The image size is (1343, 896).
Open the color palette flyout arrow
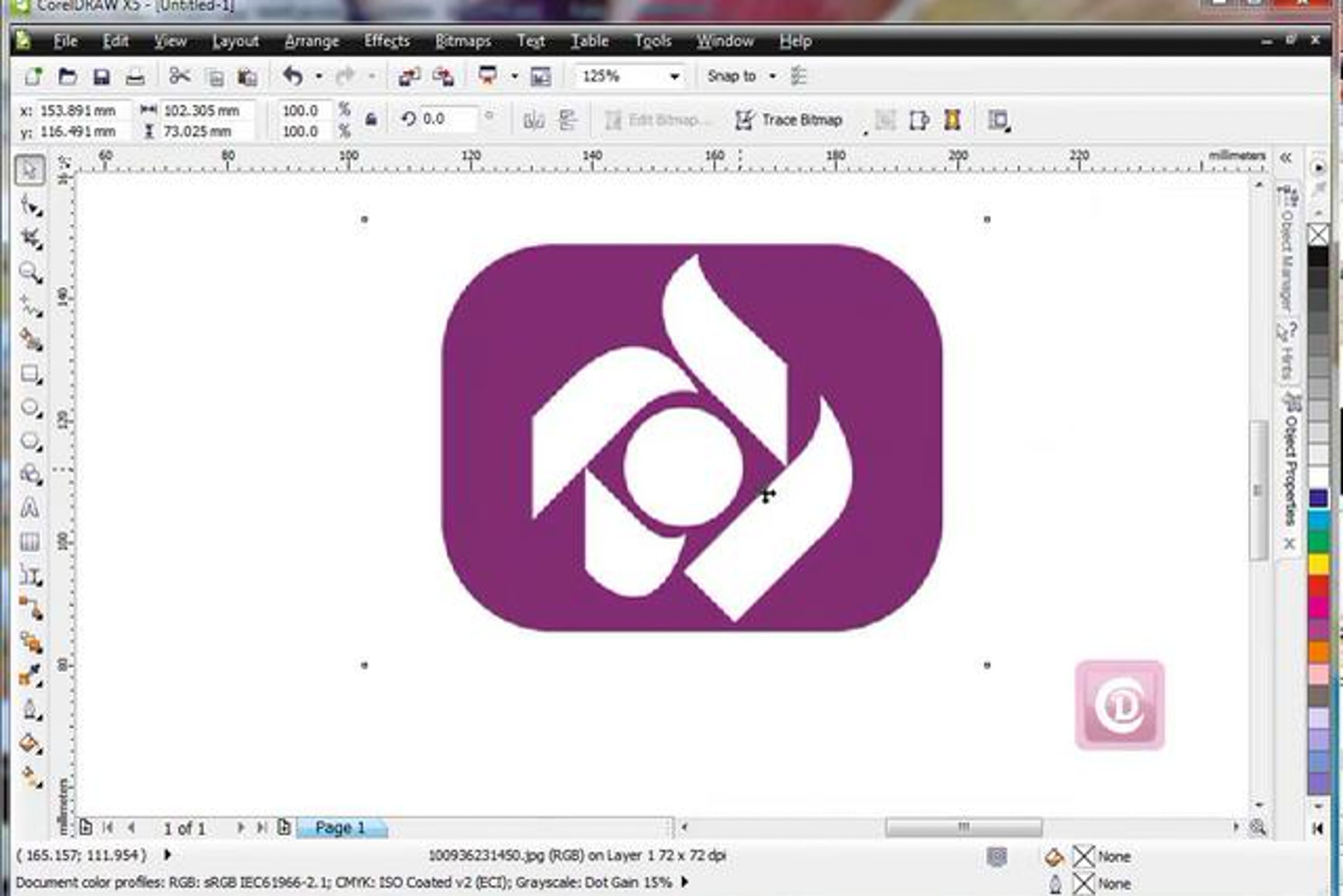(x=1318, y=168)
